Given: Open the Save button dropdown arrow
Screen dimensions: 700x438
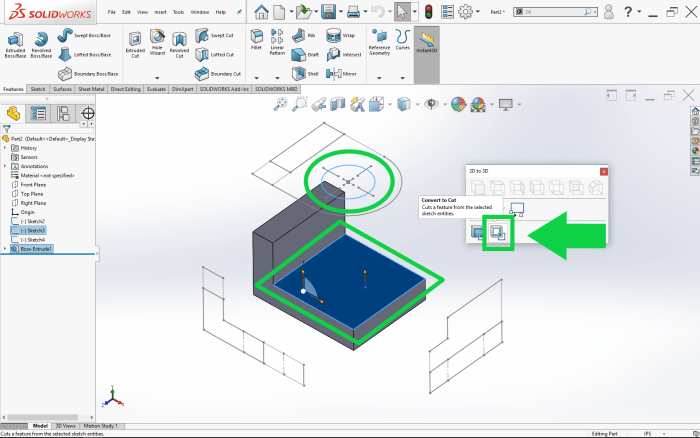Looking at the screenshot, I should pyautogui.click(x=341, y=12).
